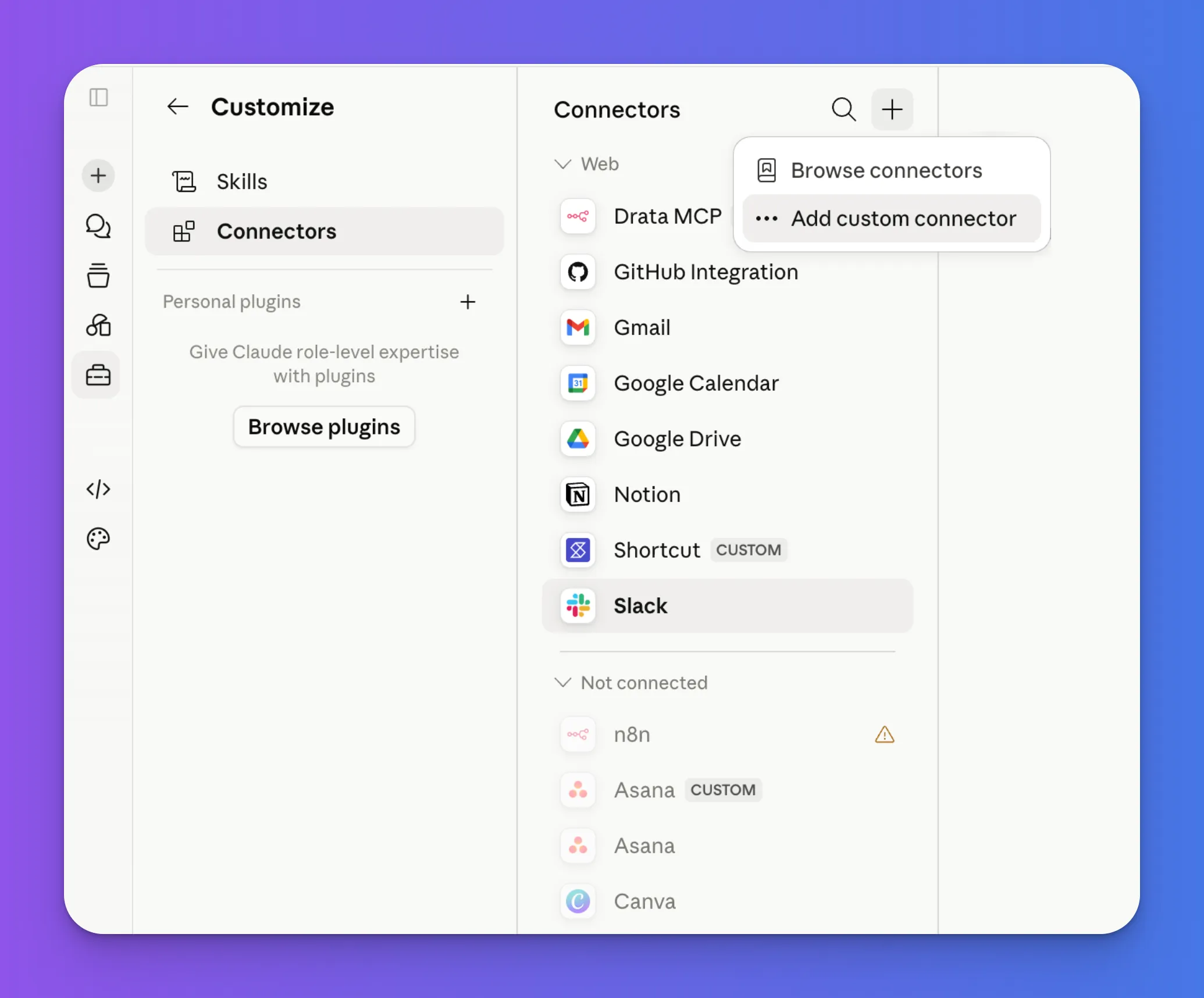Click the Connectors blocks icon
Image resolution: width=1204 pixels, height=998 pixels.
(184, 231)
